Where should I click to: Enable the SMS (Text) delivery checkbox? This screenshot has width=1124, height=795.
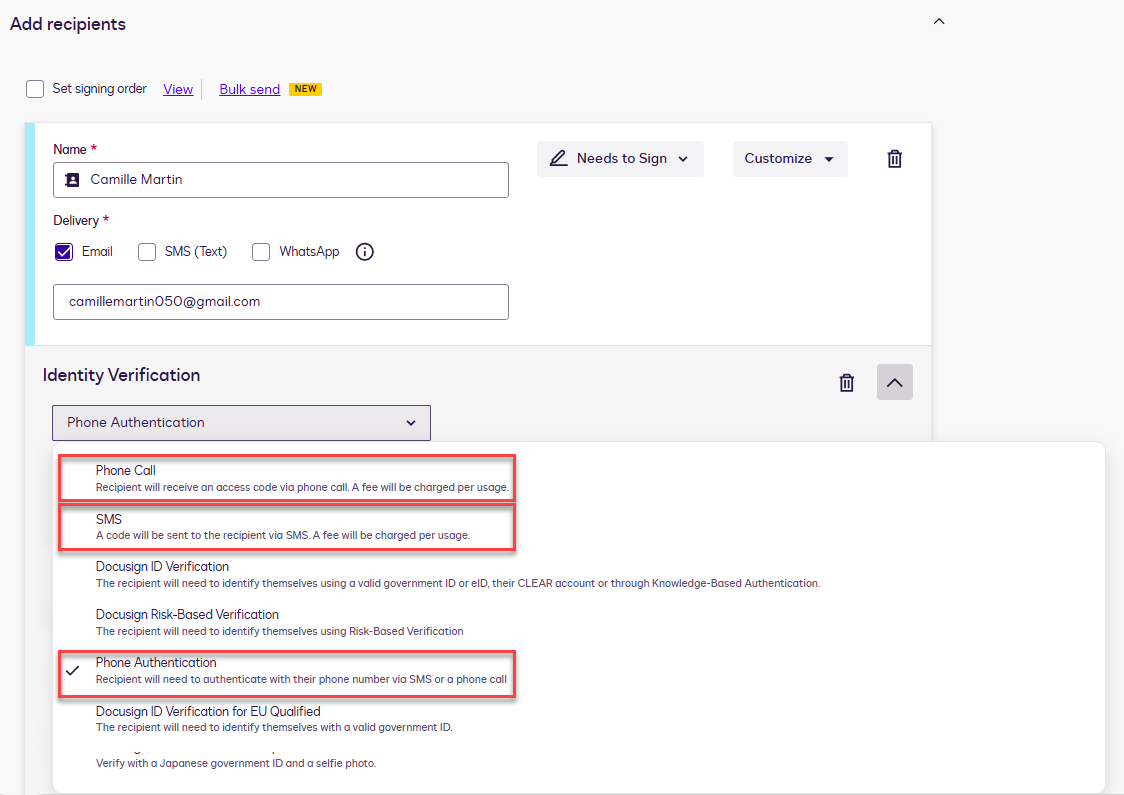[147, 252]
